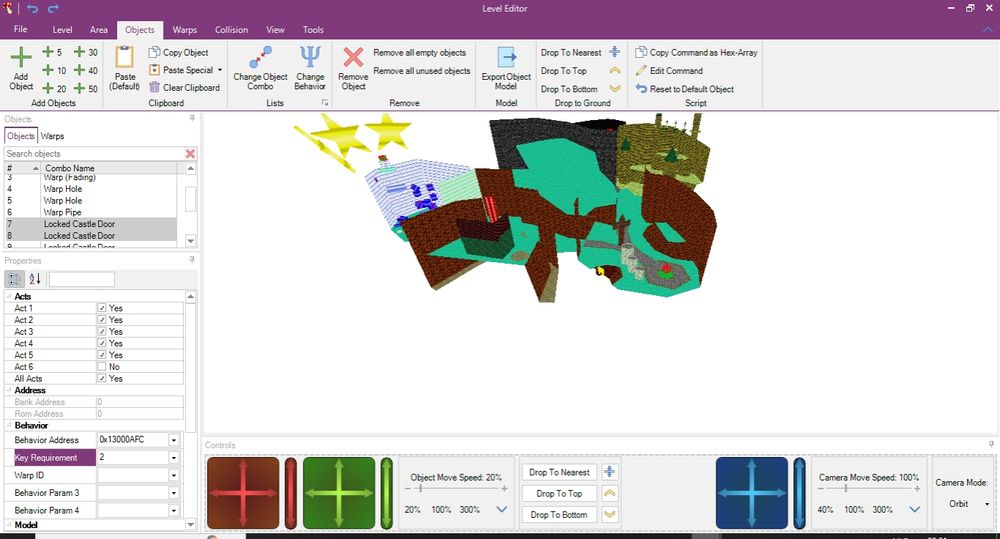Click the green object move pad
Image resolution: width=1000 pixels, height=539 pixels.
pyautogui.click(x=339, y=493)
